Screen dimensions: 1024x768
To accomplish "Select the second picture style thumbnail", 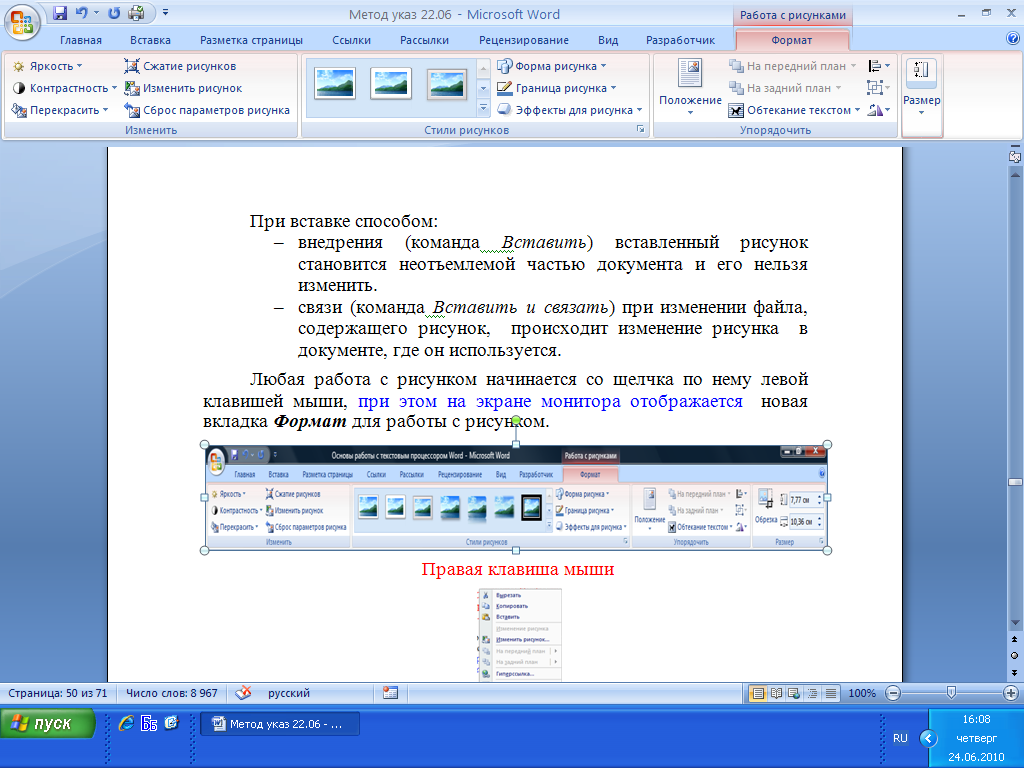I will [391, 84].
